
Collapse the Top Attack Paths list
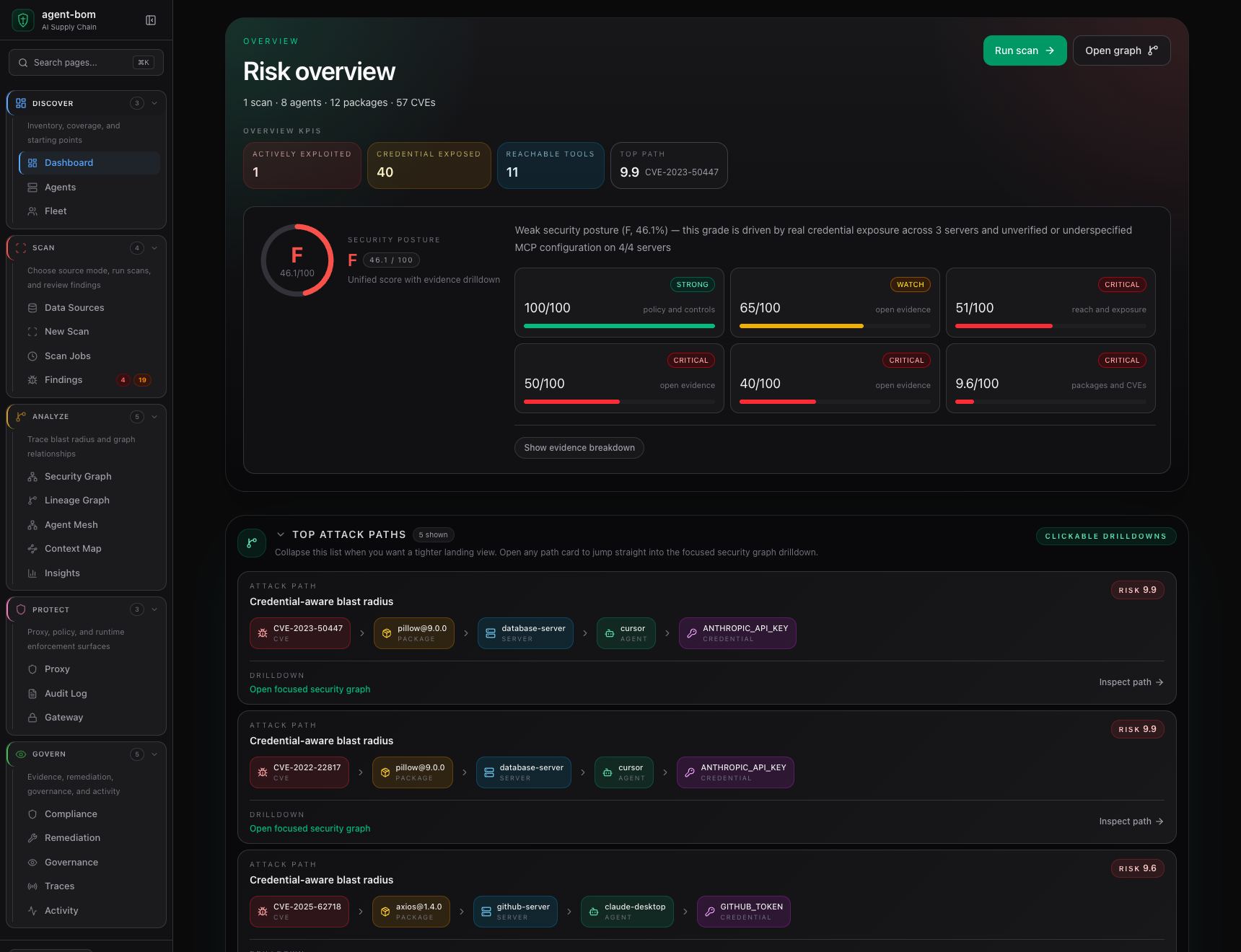281,534
